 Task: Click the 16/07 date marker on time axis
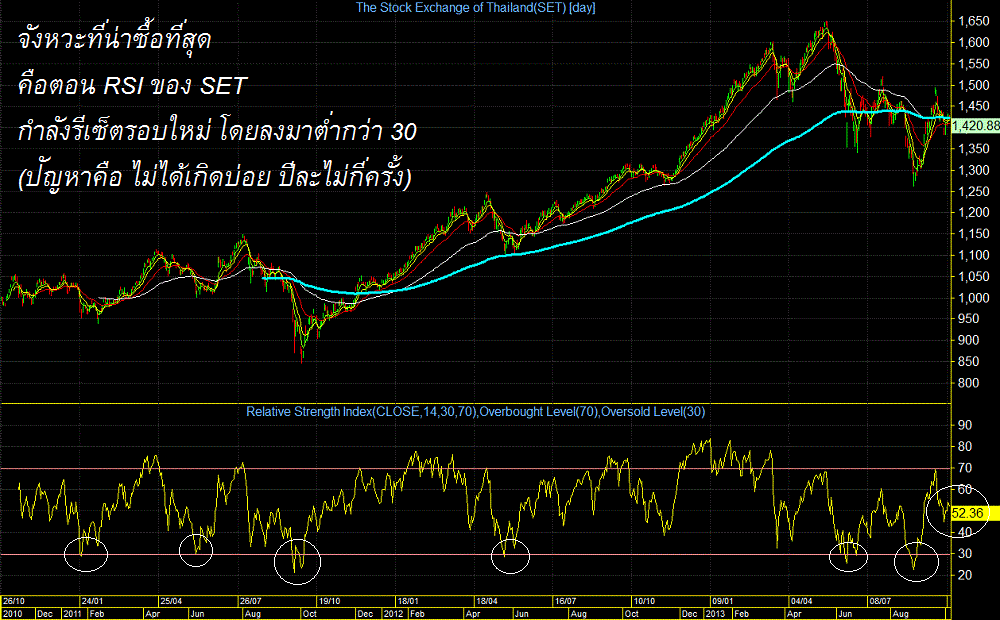pyautogui.click(x=566, y=602)
